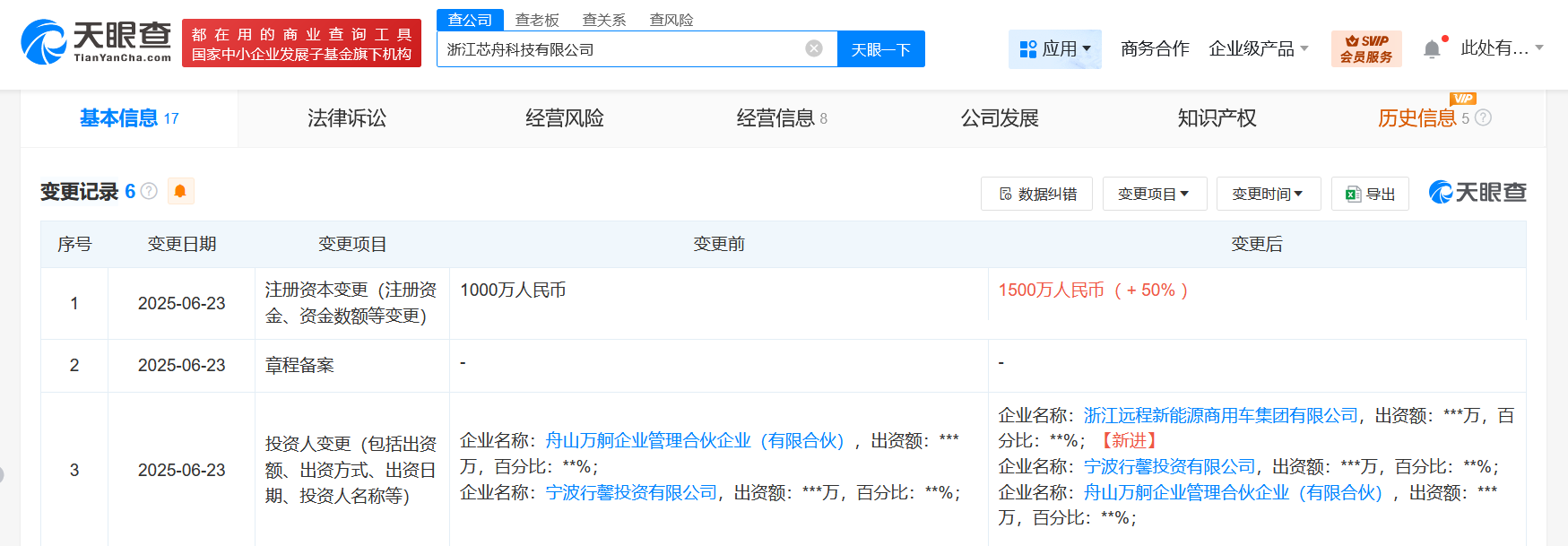Click the orange alert bell beside 变更记录
This screenshot has width=1568, height=546.
pos(180,191)
